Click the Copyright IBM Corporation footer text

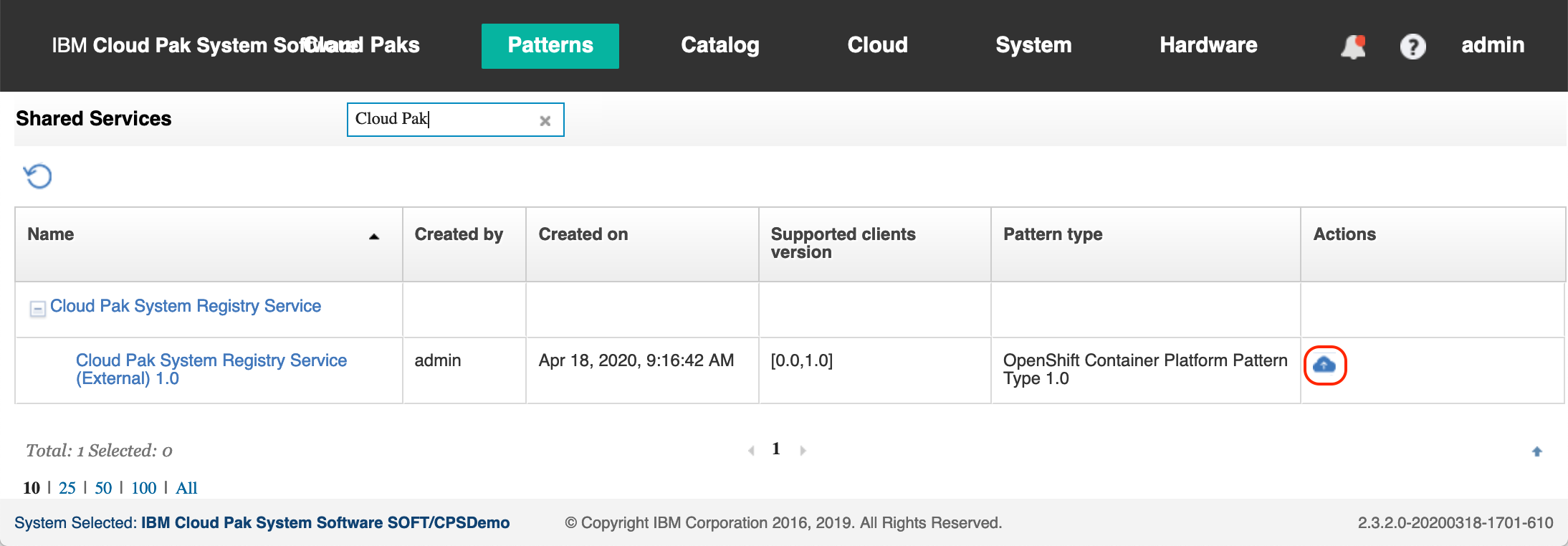[783, 523]
